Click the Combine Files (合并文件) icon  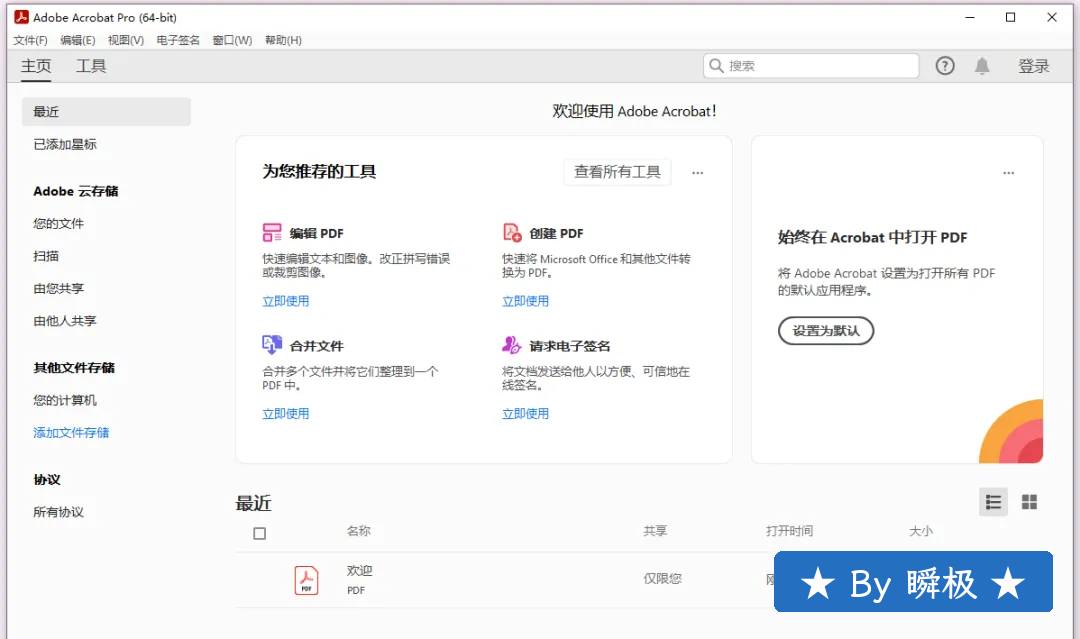[272, 345]
